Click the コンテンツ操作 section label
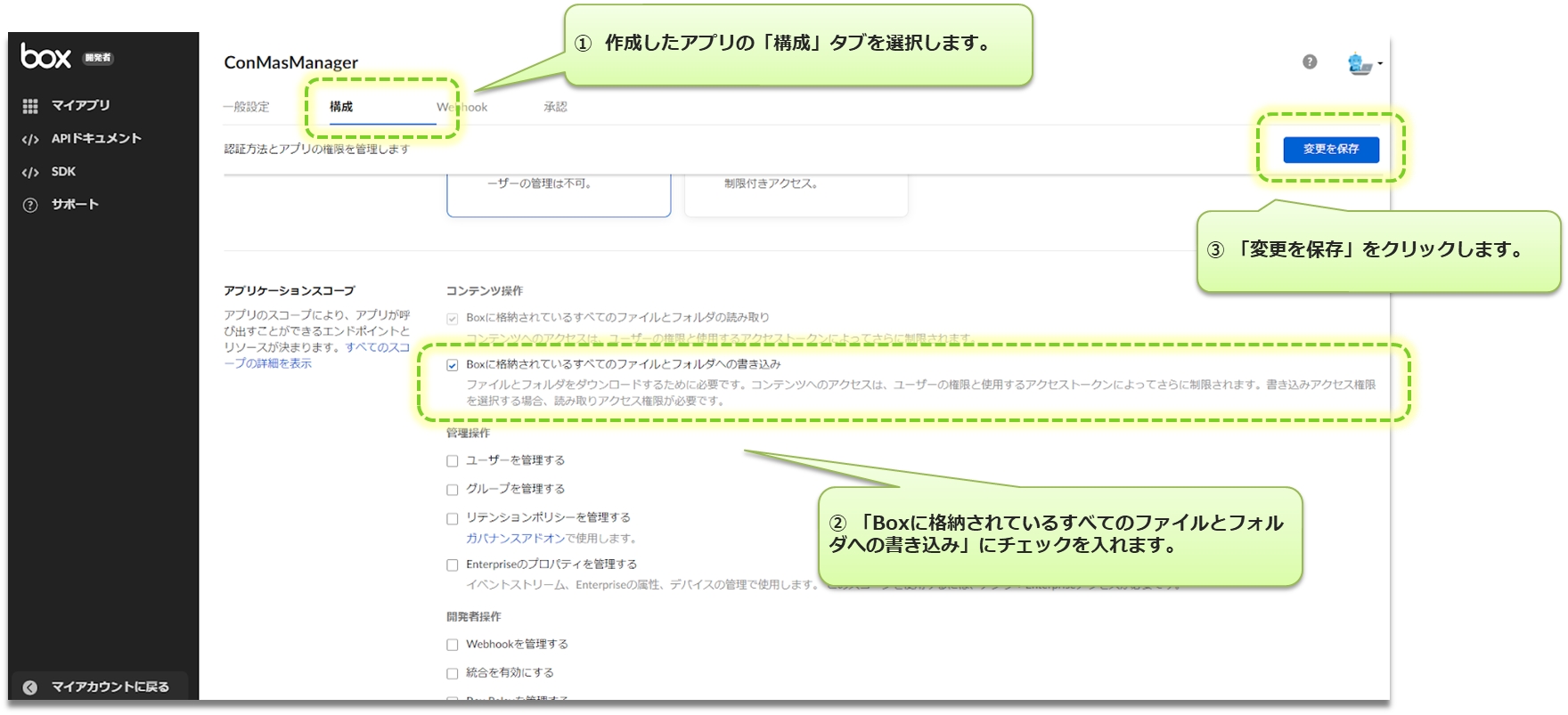Image resolution: width=1568 pixels, height=715 pixels. pos(485,291)
